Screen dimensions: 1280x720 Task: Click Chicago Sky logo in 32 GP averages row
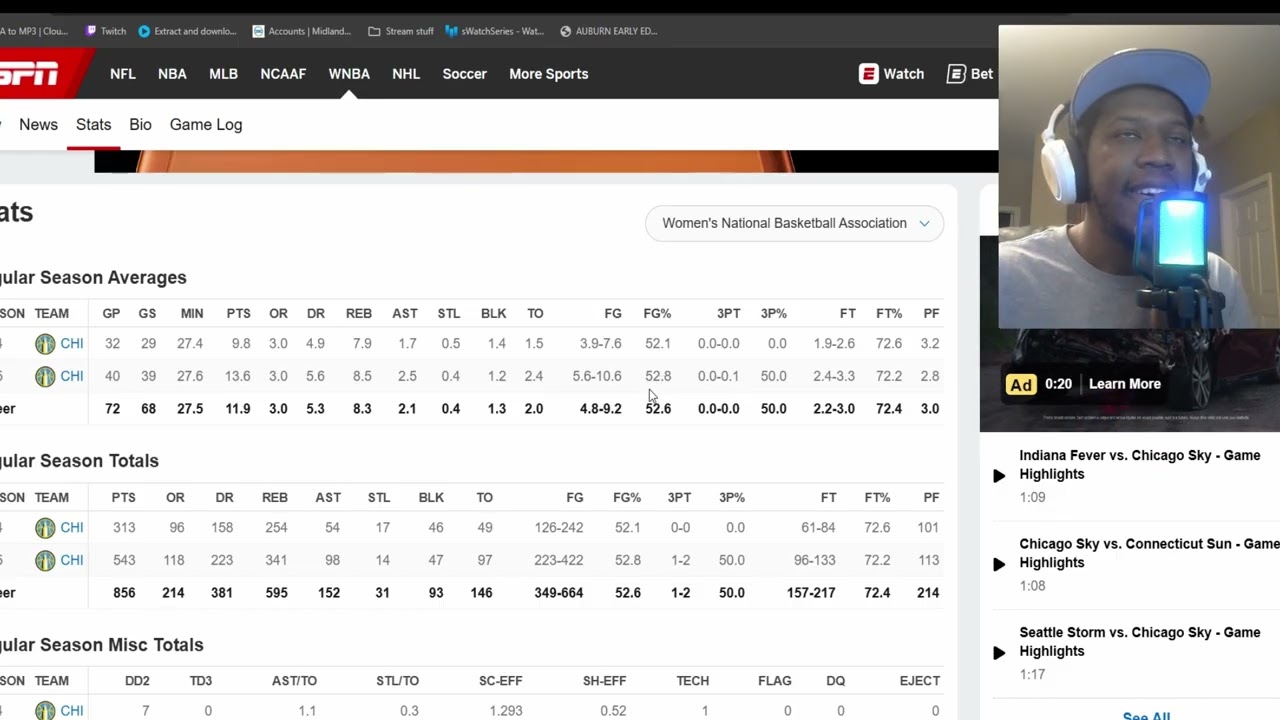[45, 344]
